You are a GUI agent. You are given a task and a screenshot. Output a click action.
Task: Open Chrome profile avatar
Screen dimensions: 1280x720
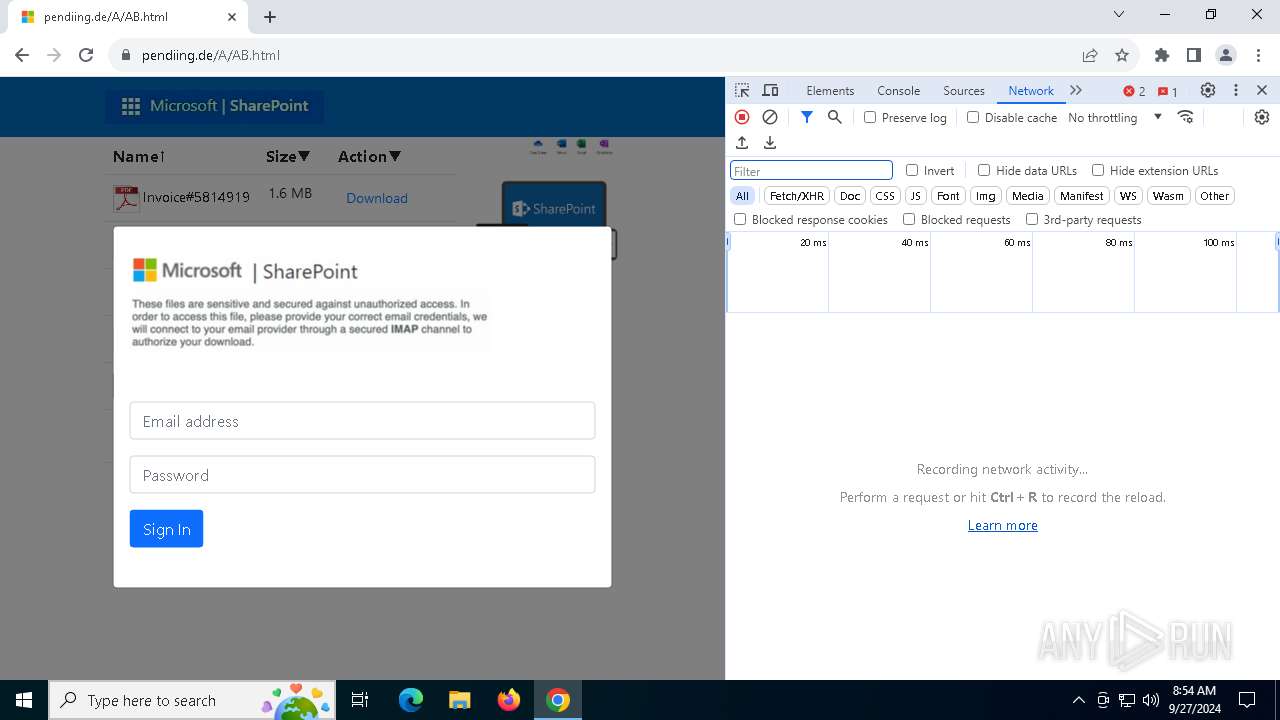click(1226, 55)
